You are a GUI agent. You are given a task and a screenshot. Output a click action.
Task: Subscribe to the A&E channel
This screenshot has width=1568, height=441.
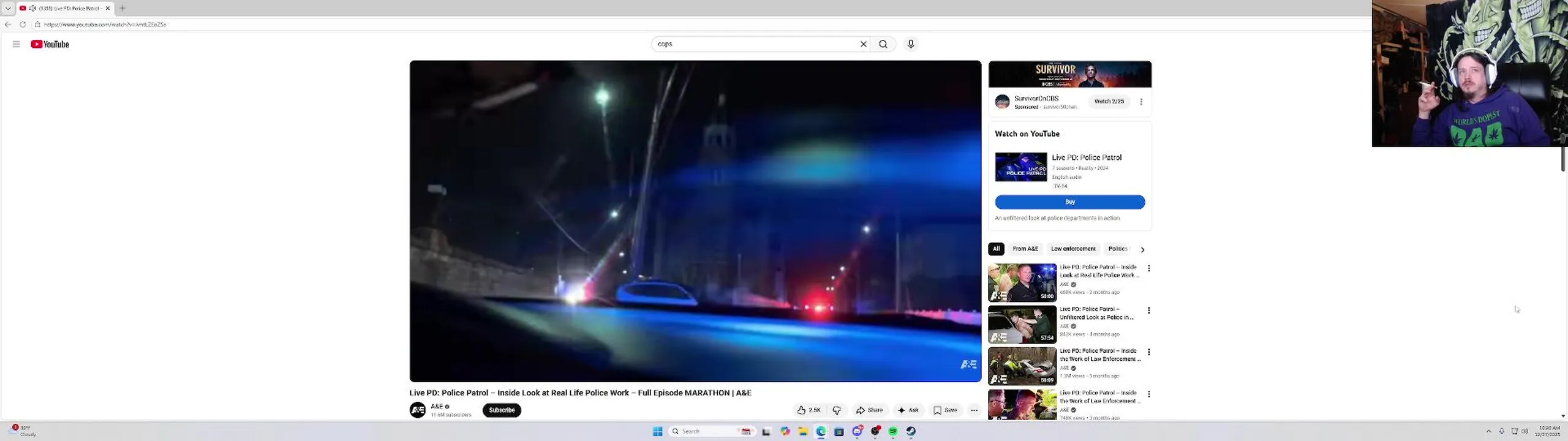pos(502,410)
